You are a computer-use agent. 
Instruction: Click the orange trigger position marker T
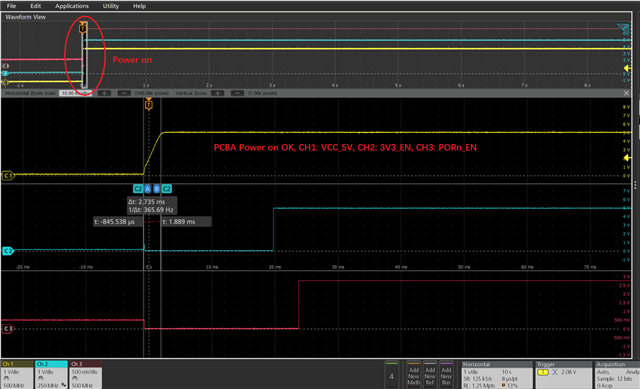pos(149,105)
